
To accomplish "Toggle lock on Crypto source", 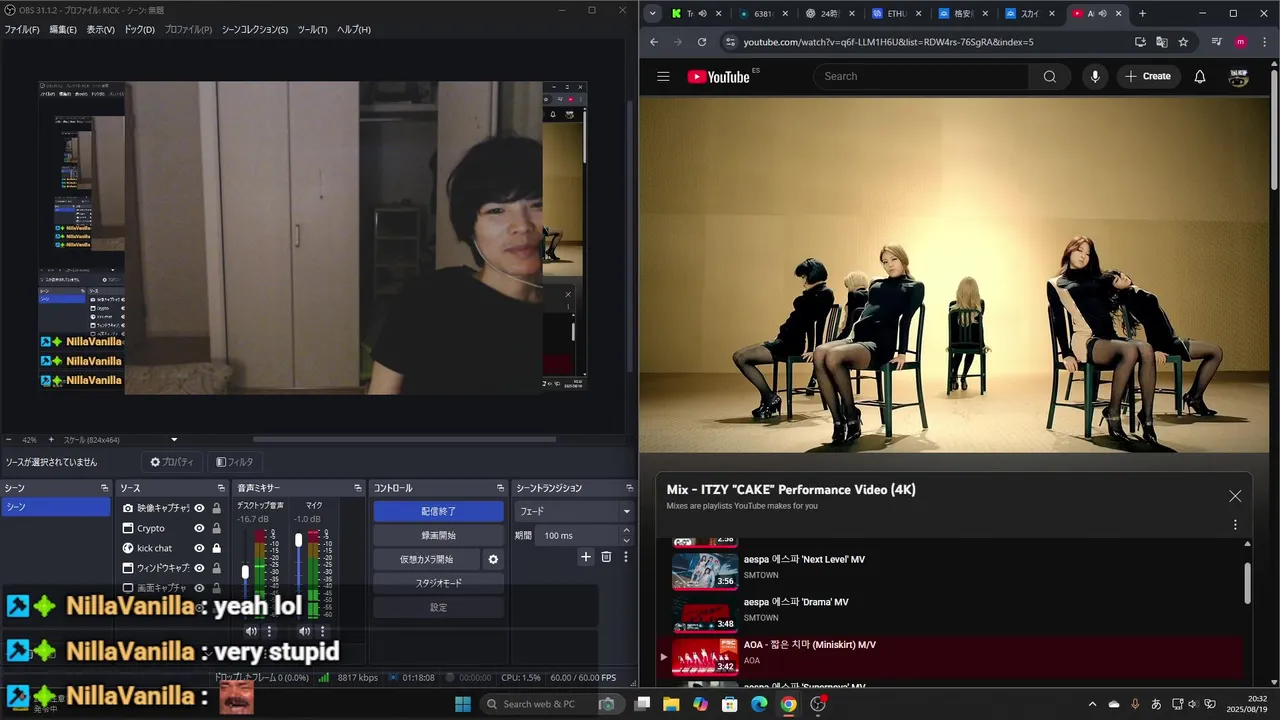I will point(216,528).
